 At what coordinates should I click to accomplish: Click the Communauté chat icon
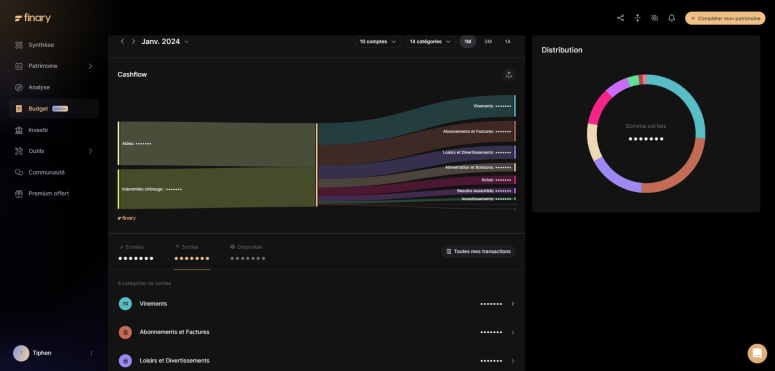[19, 172]
